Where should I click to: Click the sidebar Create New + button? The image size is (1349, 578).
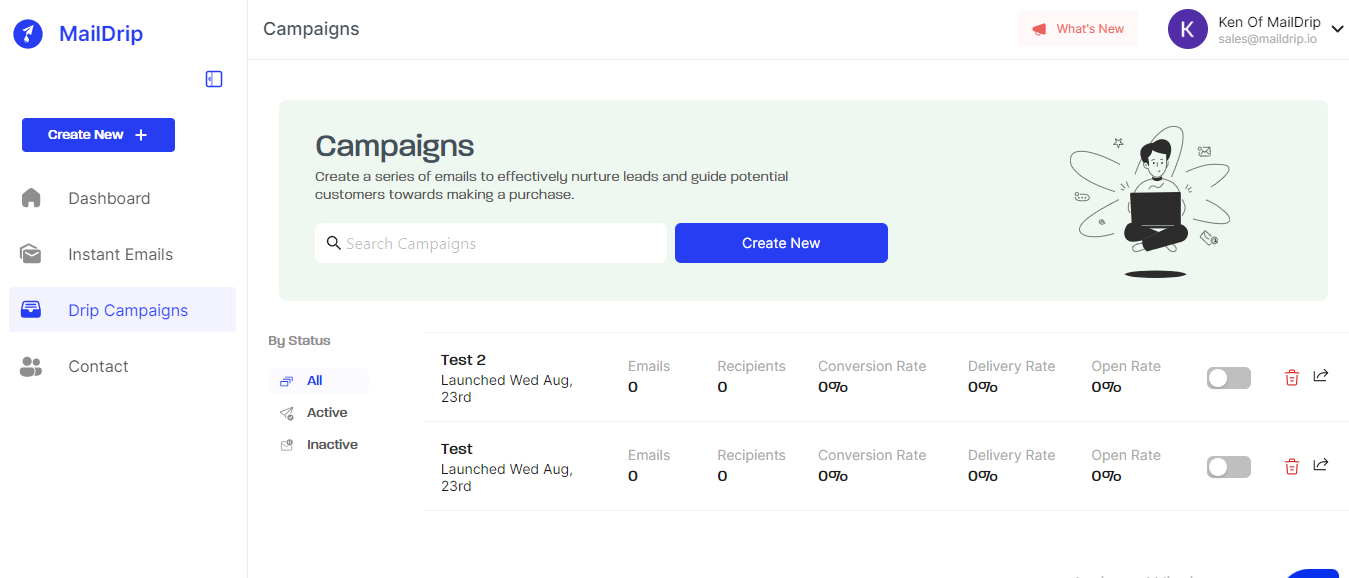pos(98,135)
